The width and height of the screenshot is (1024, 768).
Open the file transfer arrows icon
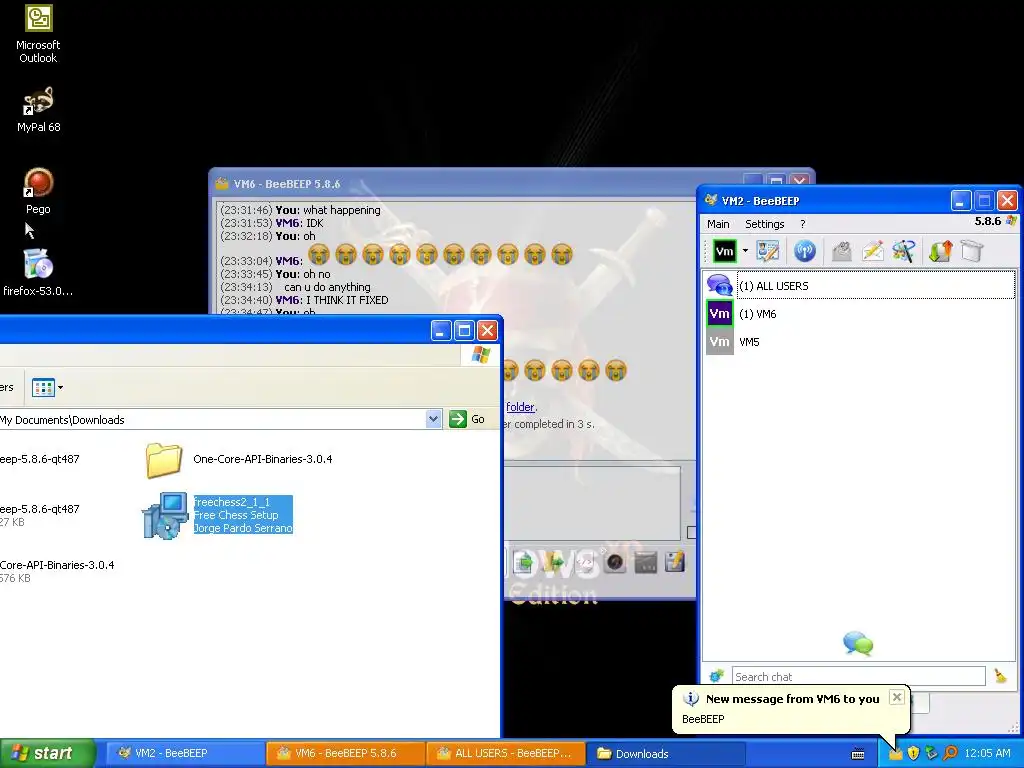tap(940, 251)
